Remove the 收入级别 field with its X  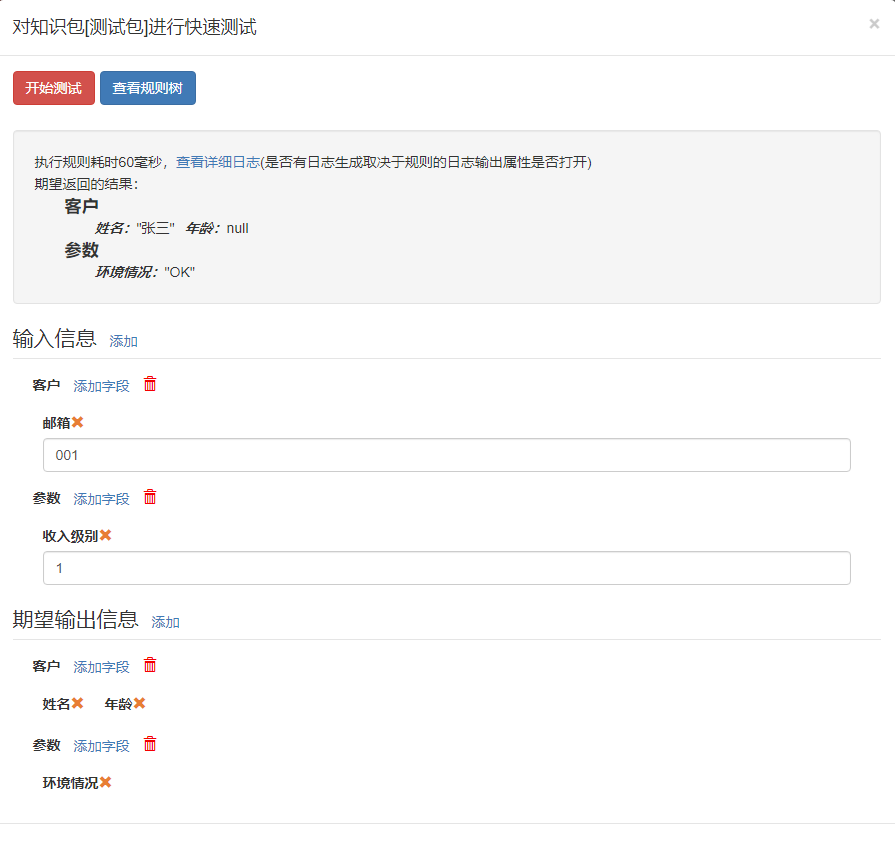click(106, 535)
